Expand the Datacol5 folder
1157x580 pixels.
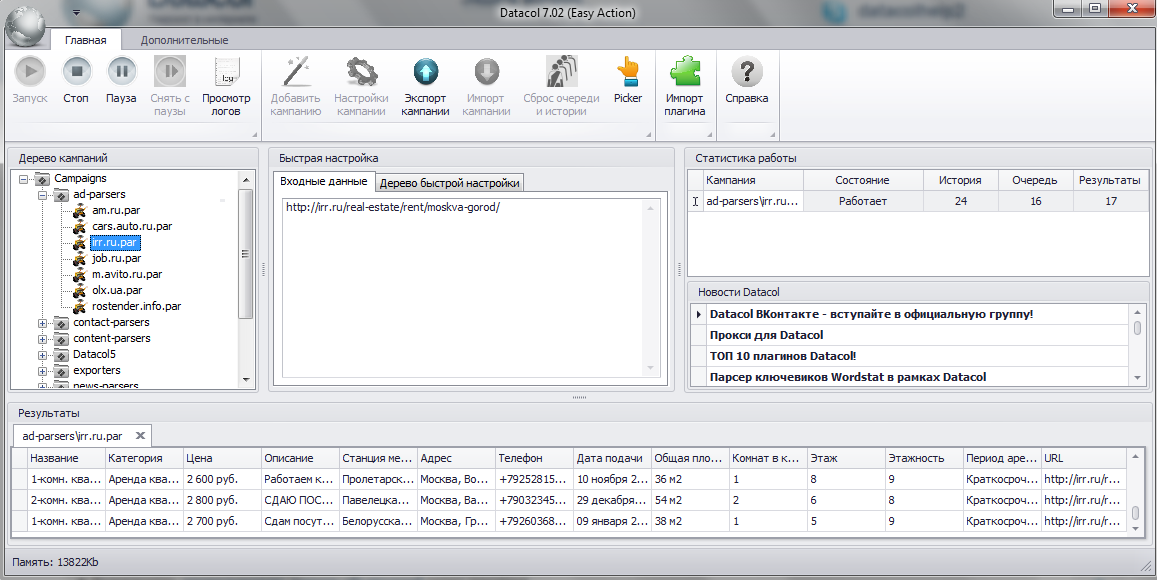pos(43,355)
